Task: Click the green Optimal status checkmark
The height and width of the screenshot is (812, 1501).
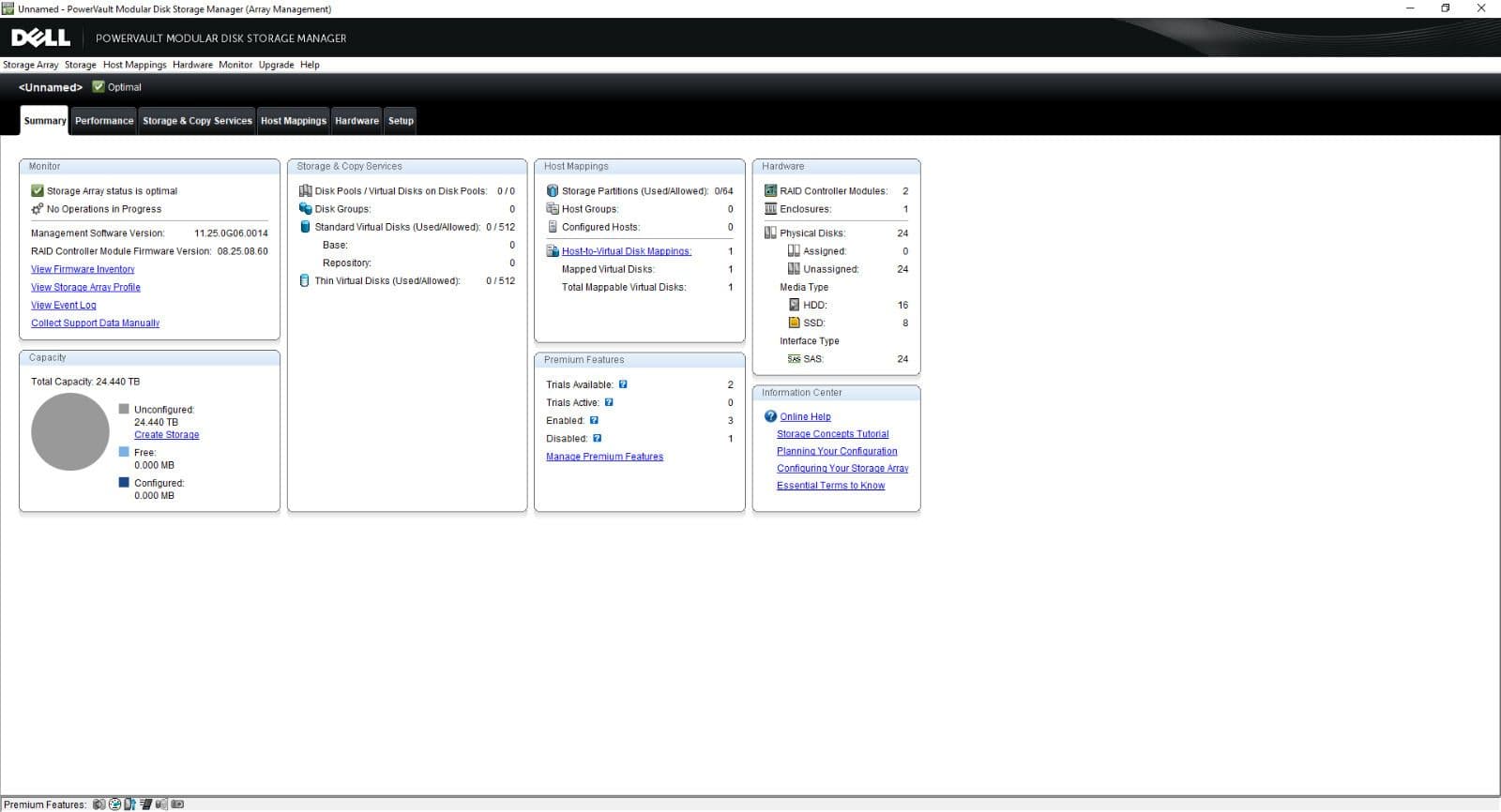Action: click(x=99, y=87)
